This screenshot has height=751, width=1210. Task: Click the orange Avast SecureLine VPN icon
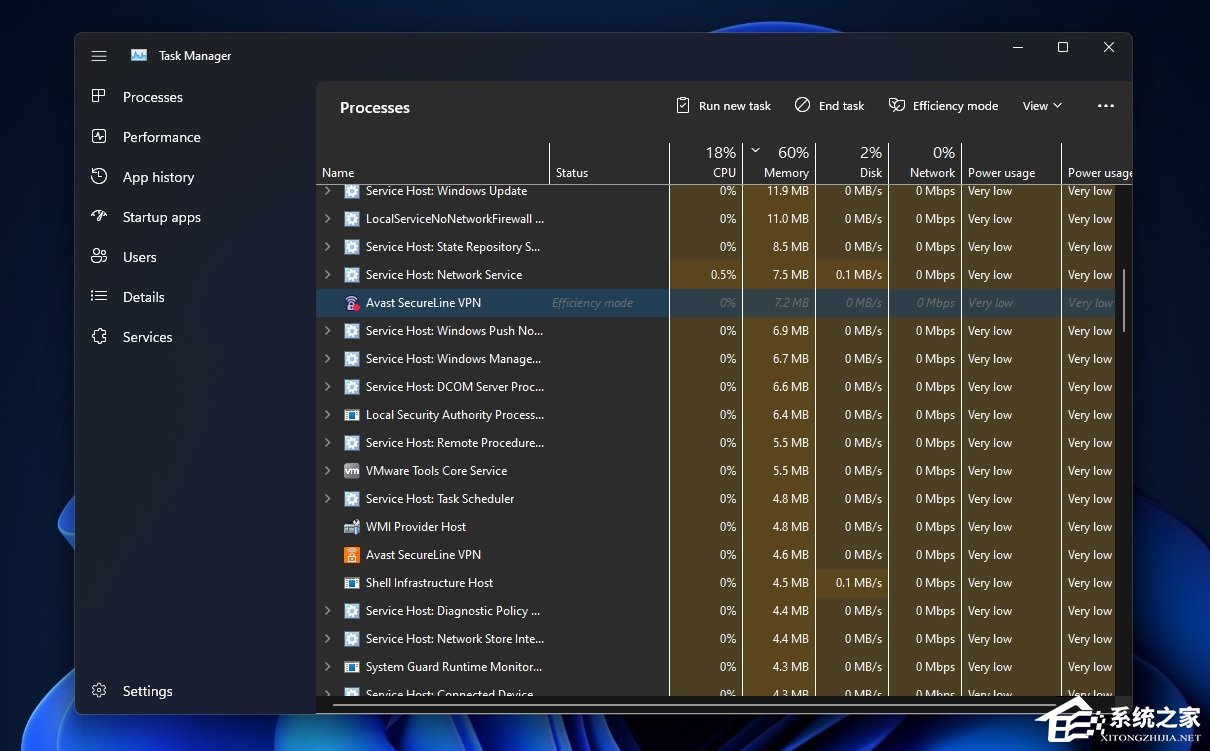pos(352,555)
